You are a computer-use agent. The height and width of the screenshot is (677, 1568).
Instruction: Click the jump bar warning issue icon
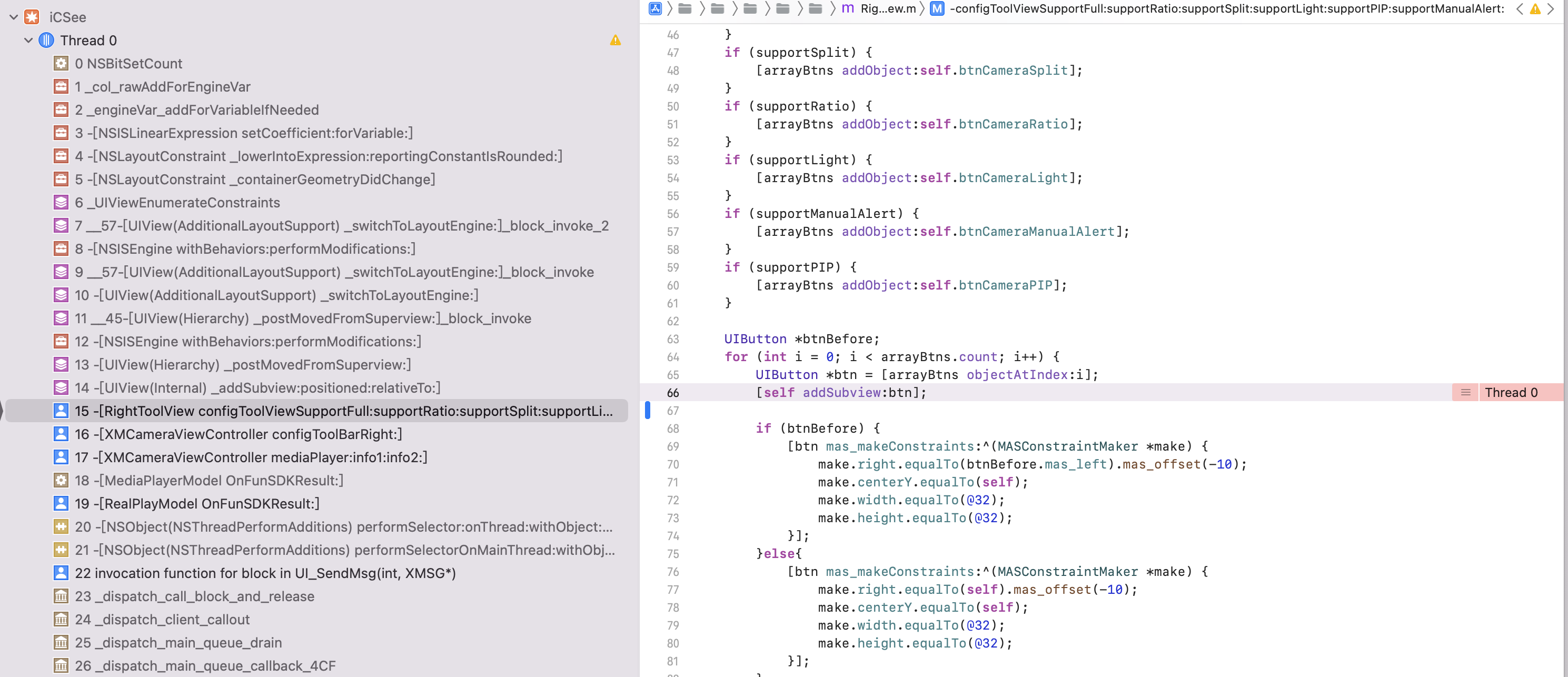point(1535,8)
